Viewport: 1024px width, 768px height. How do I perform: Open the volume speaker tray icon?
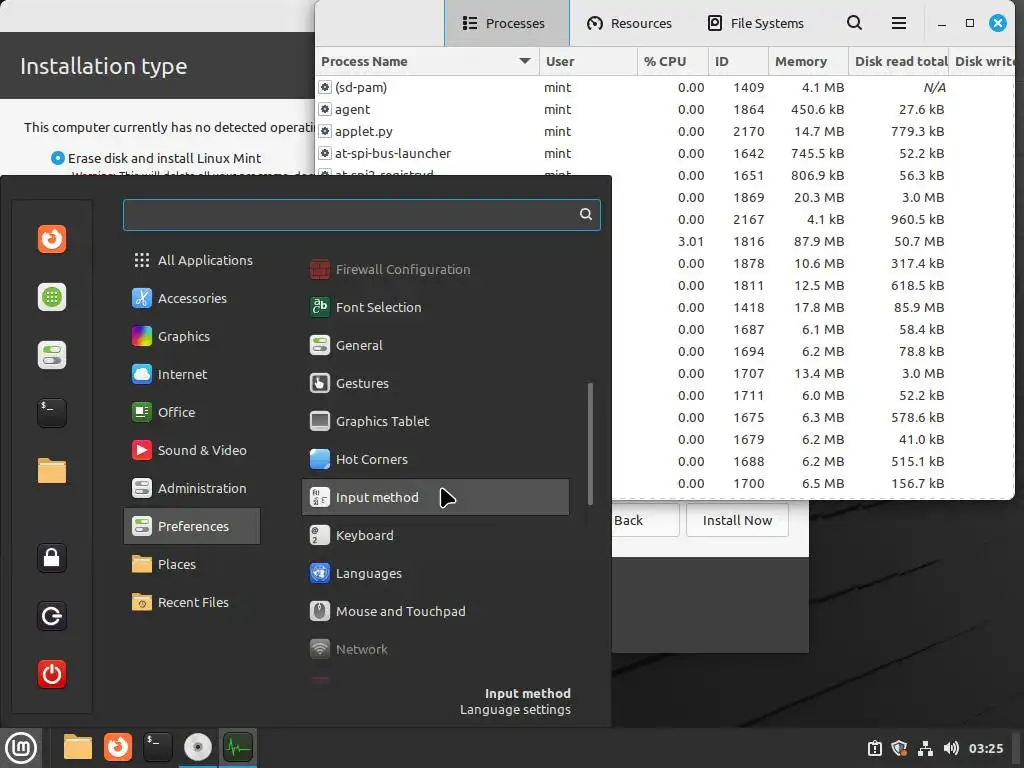[x=951, y=748]
